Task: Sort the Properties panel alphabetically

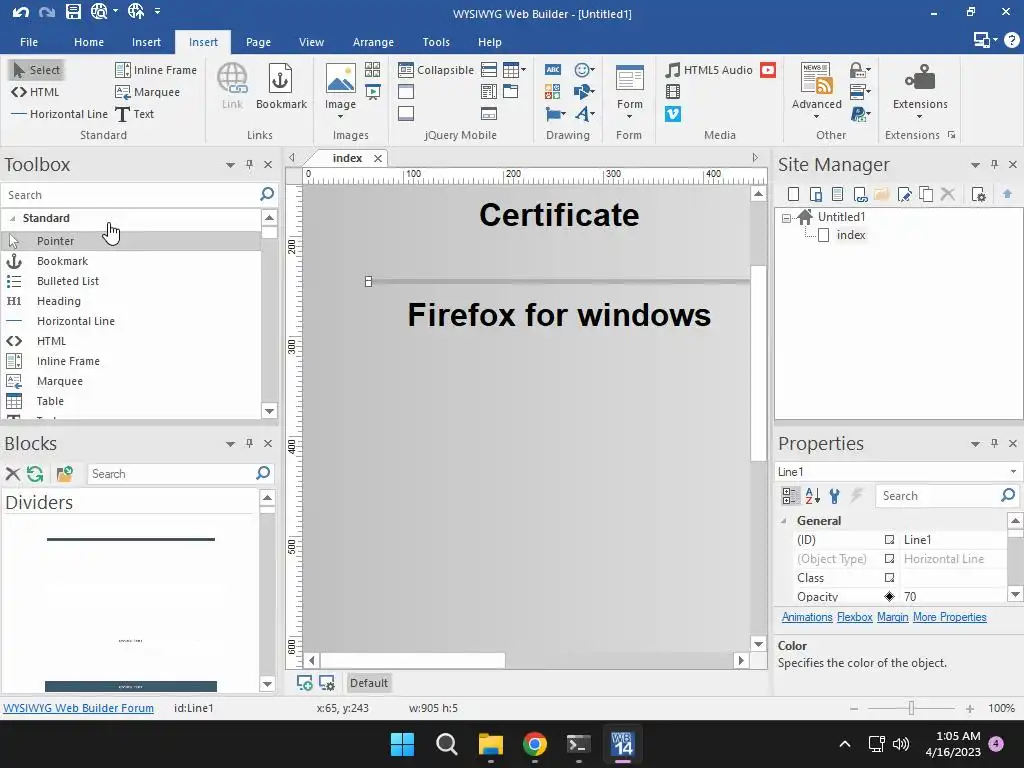Action: (812, 496)
